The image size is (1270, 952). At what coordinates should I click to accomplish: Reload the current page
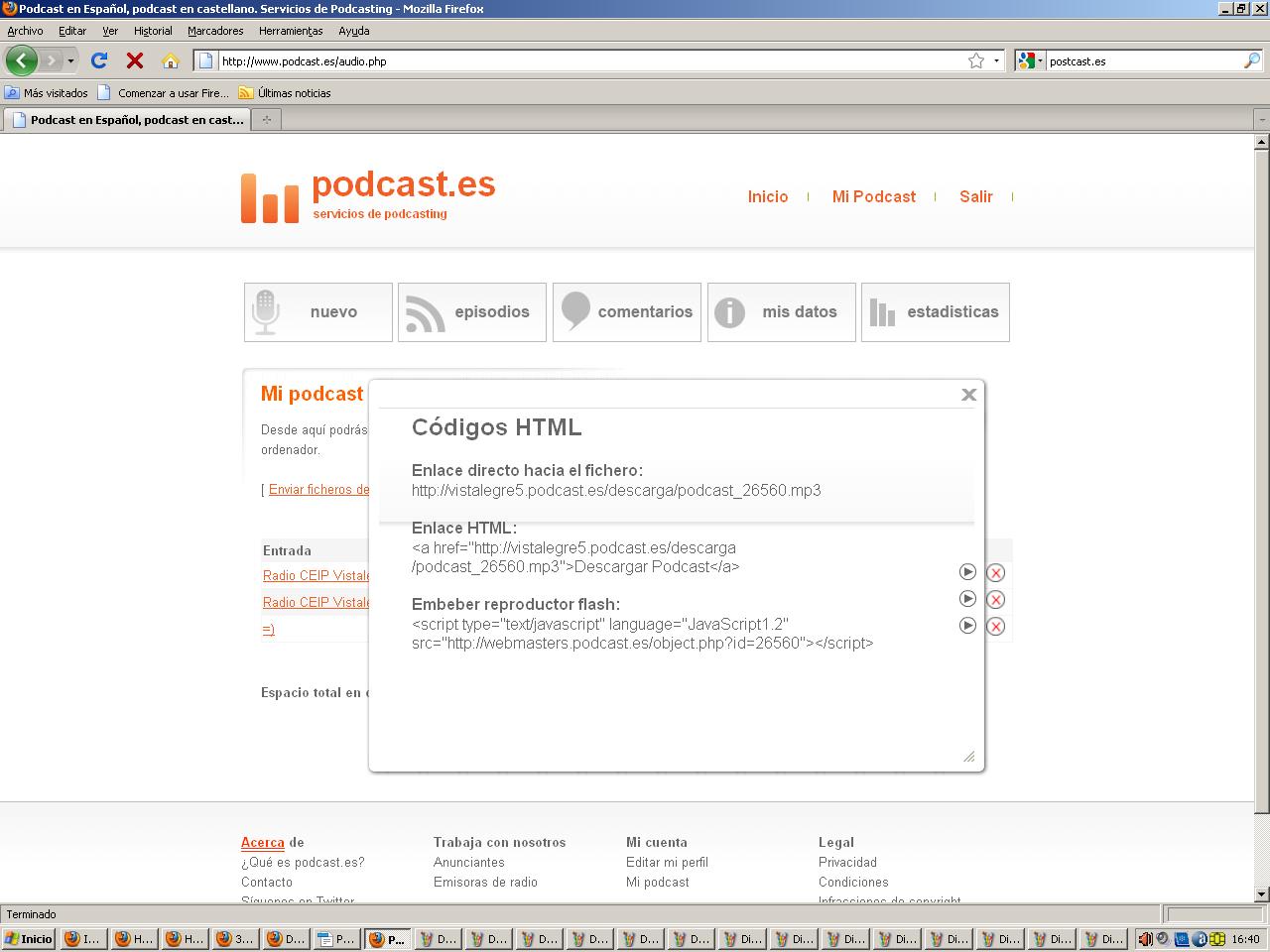99,60
